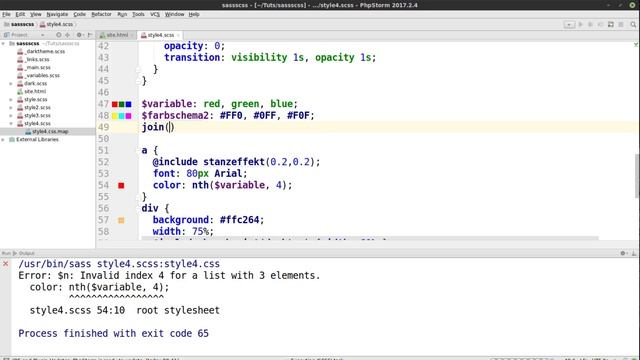Select _main.scss in project tree

point(38,67)
